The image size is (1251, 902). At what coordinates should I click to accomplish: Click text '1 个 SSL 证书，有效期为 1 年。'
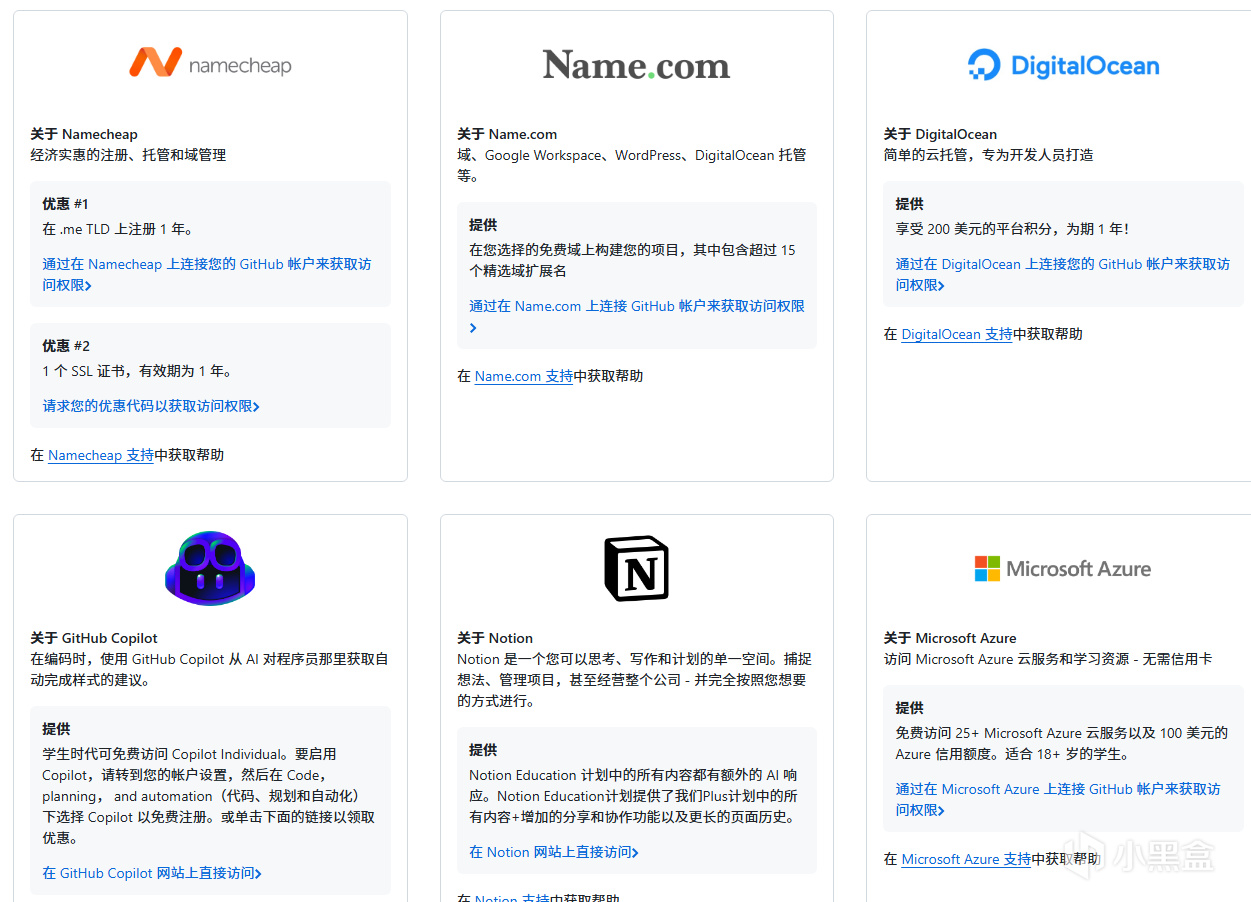pos(138,371)
